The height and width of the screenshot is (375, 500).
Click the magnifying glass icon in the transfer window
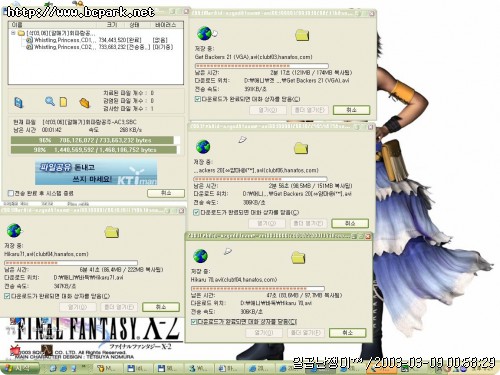click(x=50, y=101)
